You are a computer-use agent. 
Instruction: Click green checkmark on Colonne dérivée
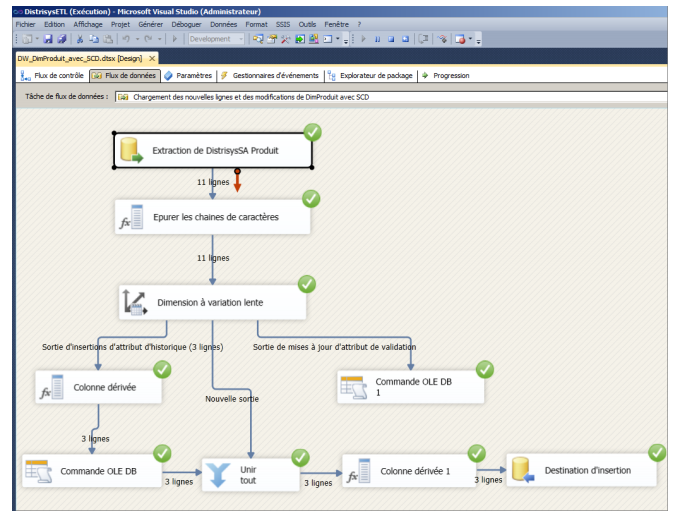pos(161,370)
